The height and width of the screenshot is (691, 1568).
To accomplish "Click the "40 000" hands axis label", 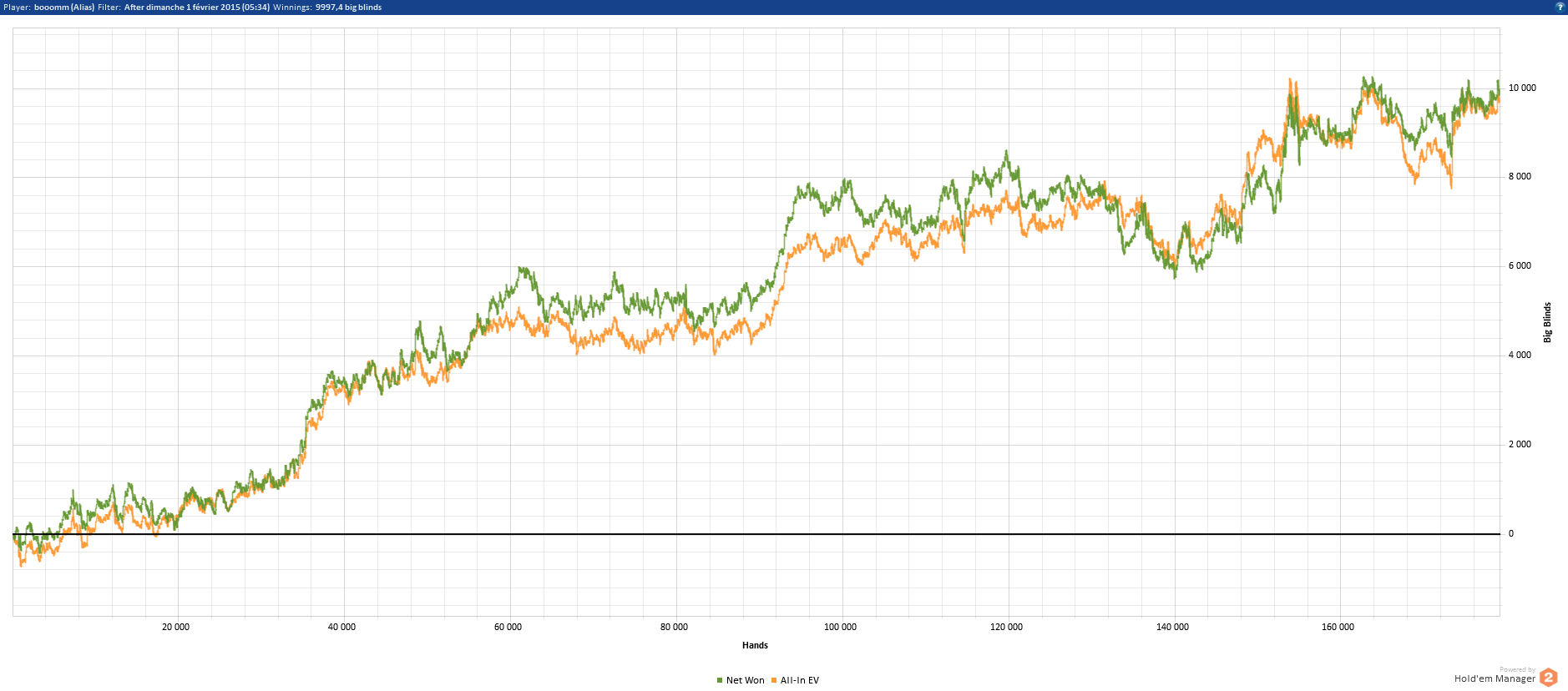I will [341, 627].
